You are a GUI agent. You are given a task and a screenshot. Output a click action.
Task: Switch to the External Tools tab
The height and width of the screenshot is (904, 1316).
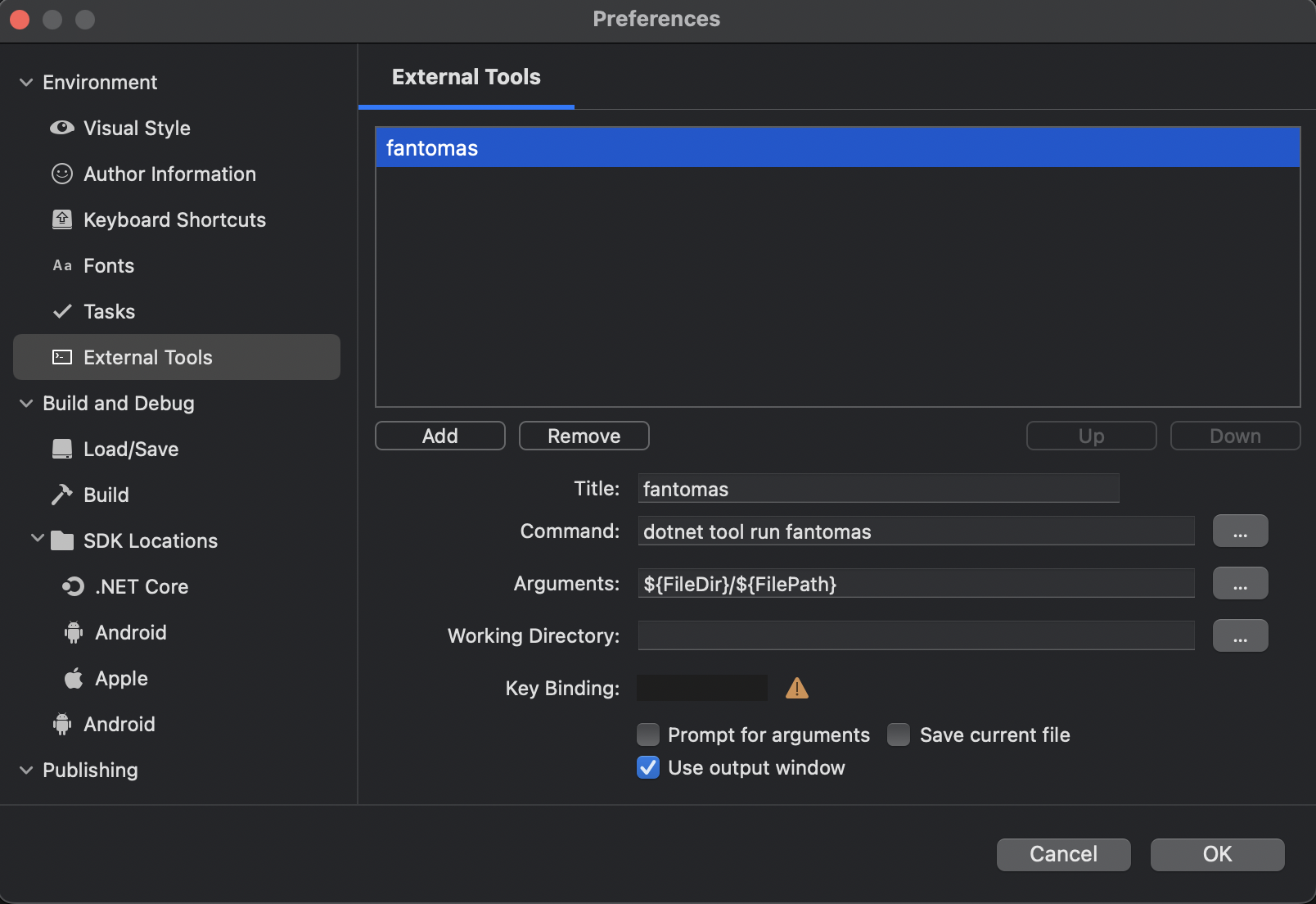(x=466, y=76)
